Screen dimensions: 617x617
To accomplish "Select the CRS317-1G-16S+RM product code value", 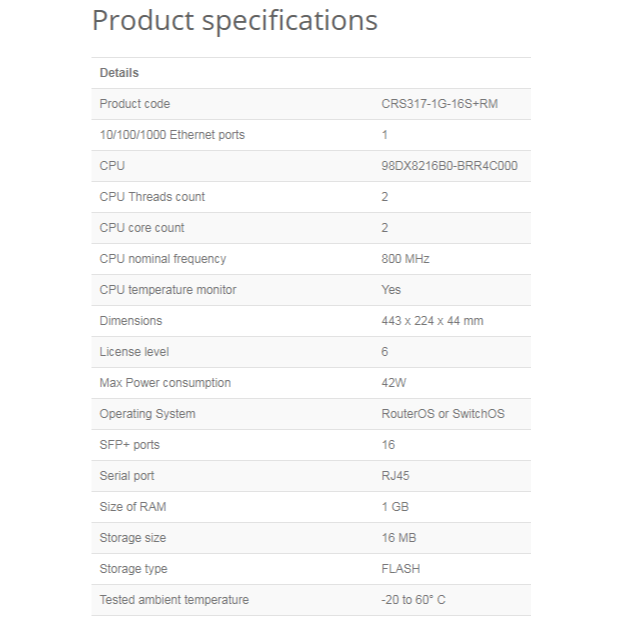I will click(439, 104).
